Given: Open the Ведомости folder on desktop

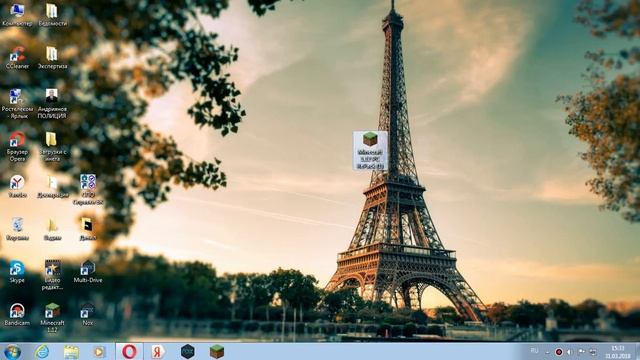Looking at the screenshot, I should pos(52,15).
